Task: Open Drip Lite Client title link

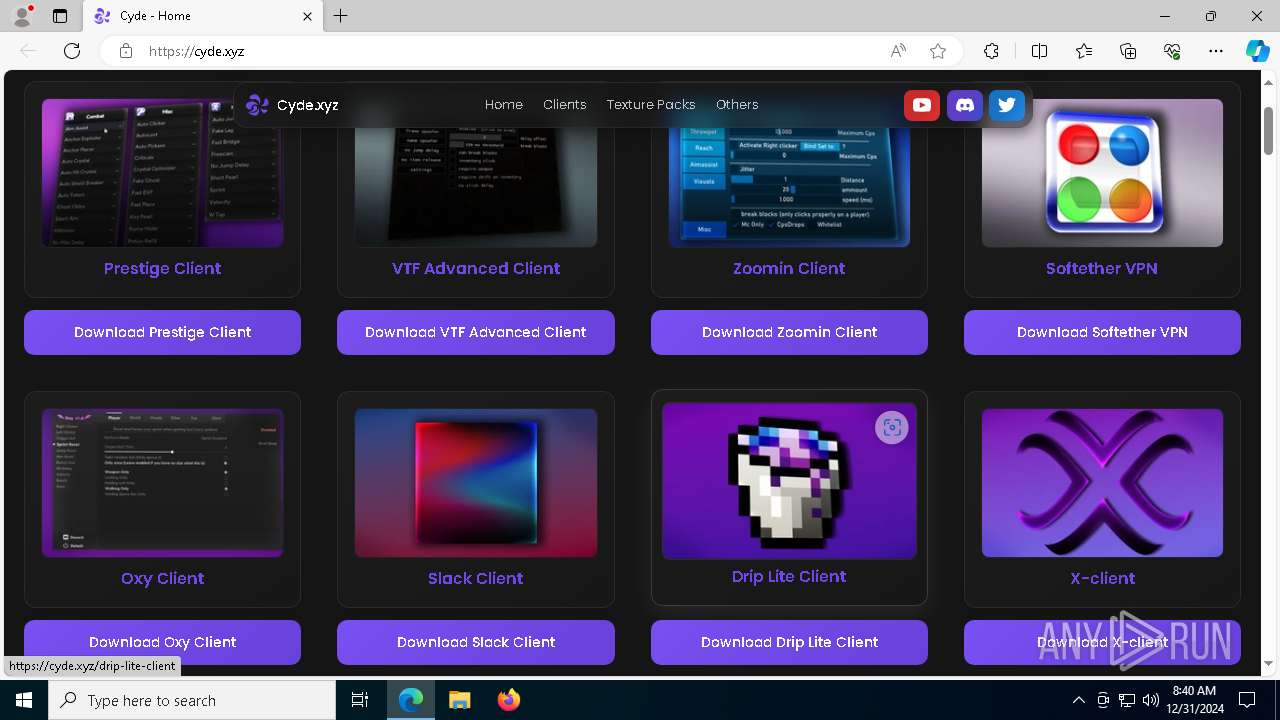Action: tap(789, 576)
